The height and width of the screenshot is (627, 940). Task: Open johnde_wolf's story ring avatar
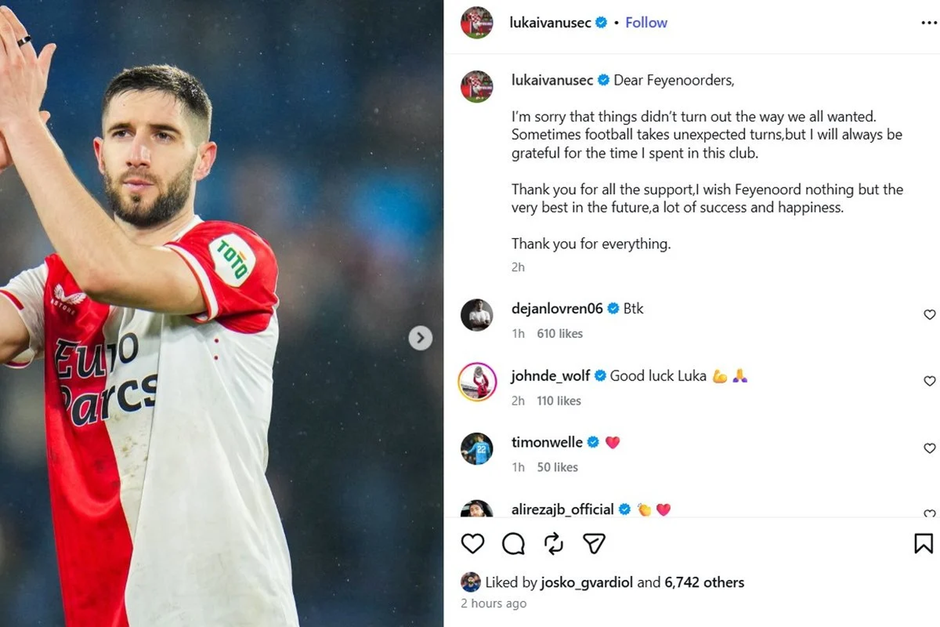pos(477,382)
